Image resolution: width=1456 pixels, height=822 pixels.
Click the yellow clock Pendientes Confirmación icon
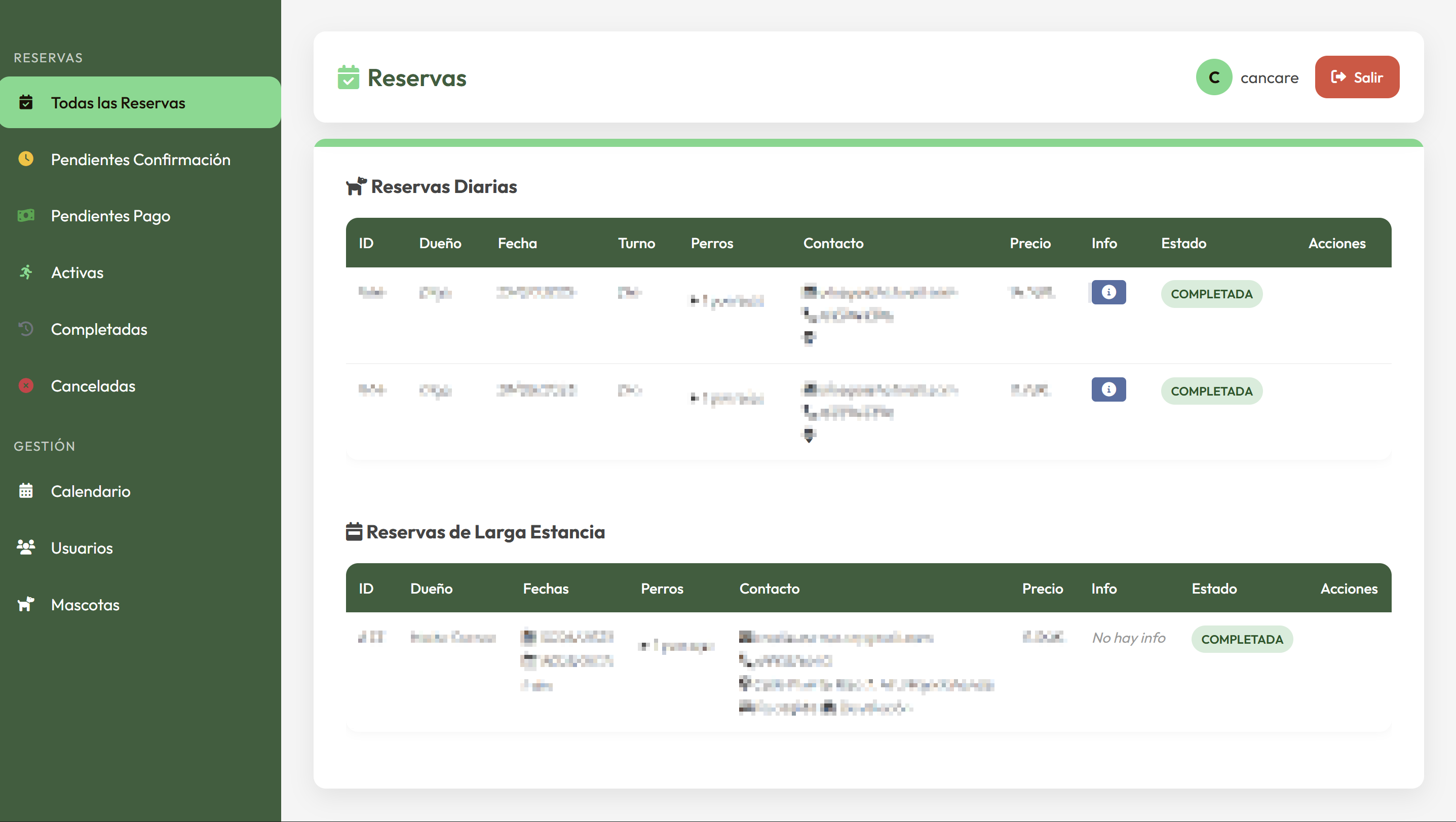pyautogui.click(x=26, y=159)
